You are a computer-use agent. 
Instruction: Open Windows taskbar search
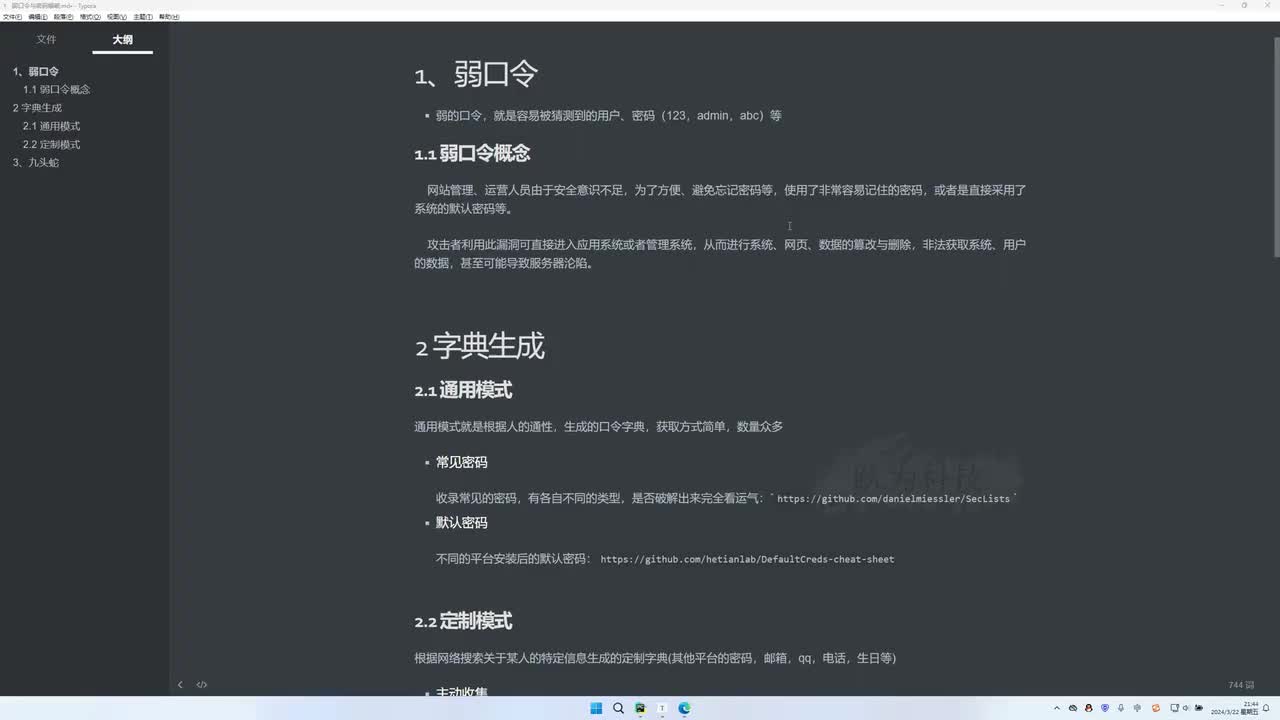click(x=618, y=708)
